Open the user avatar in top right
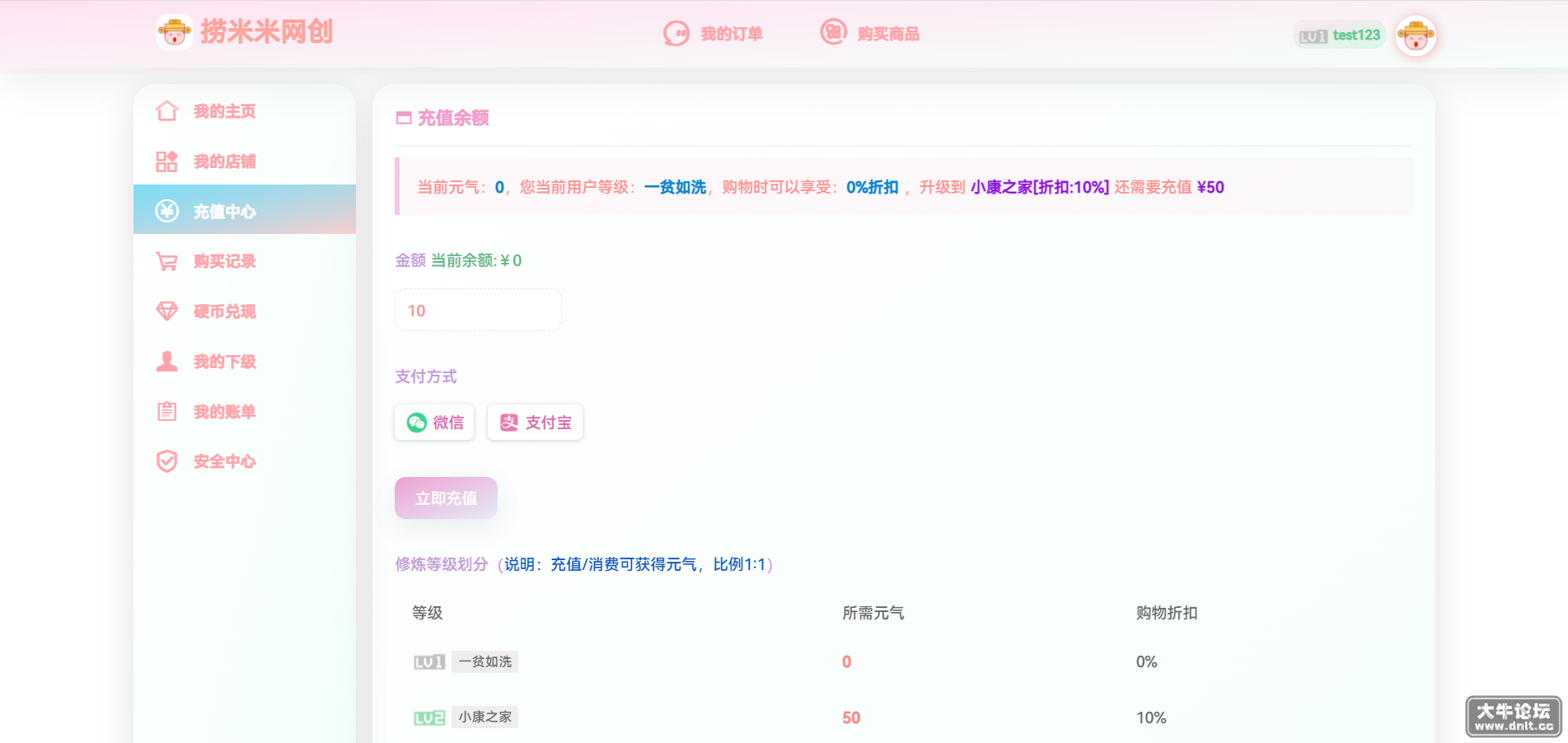 [1416, 36]
